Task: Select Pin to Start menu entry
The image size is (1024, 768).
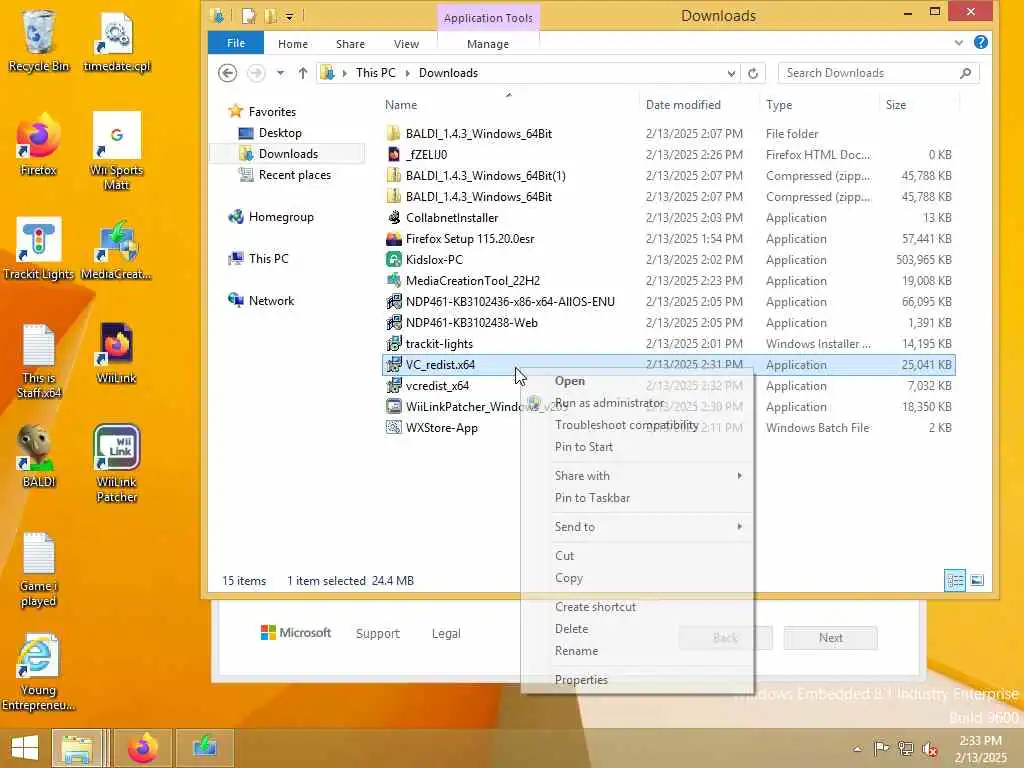Action: click(x=637, y=447)
